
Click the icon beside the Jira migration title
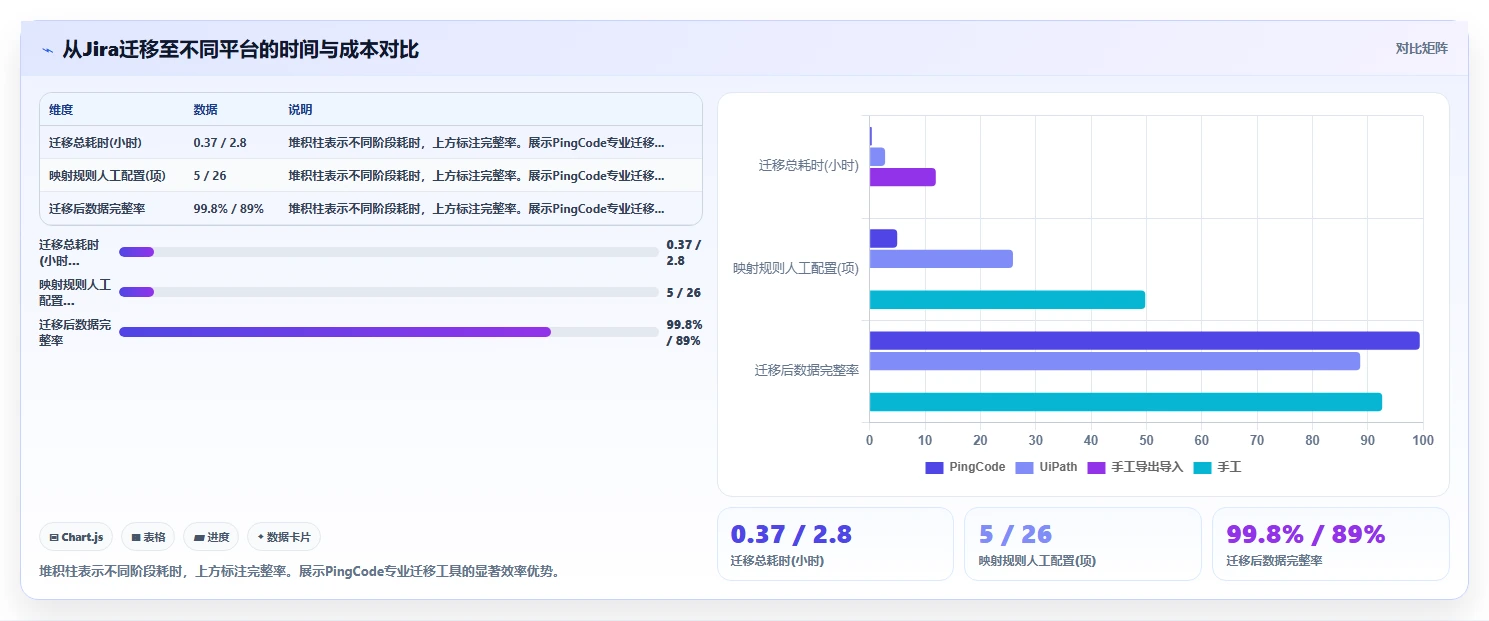pyautogui.click(x=47, y=50)
